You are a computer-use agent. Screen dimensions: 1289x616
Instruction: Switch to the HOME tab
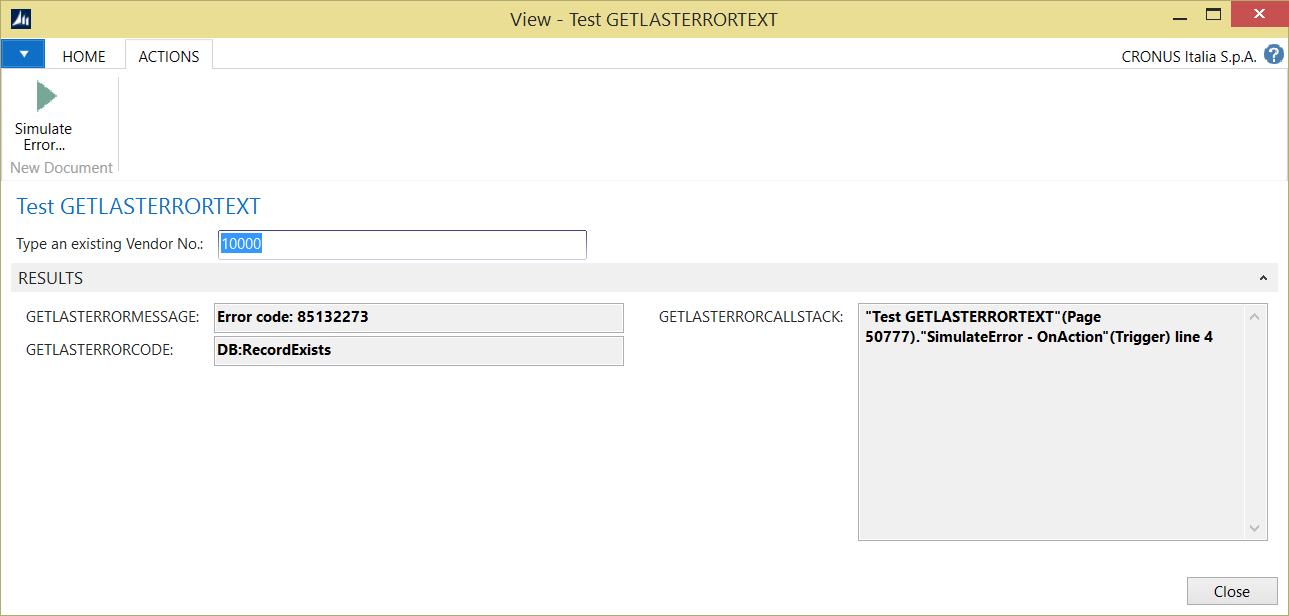tap(84, 56)
